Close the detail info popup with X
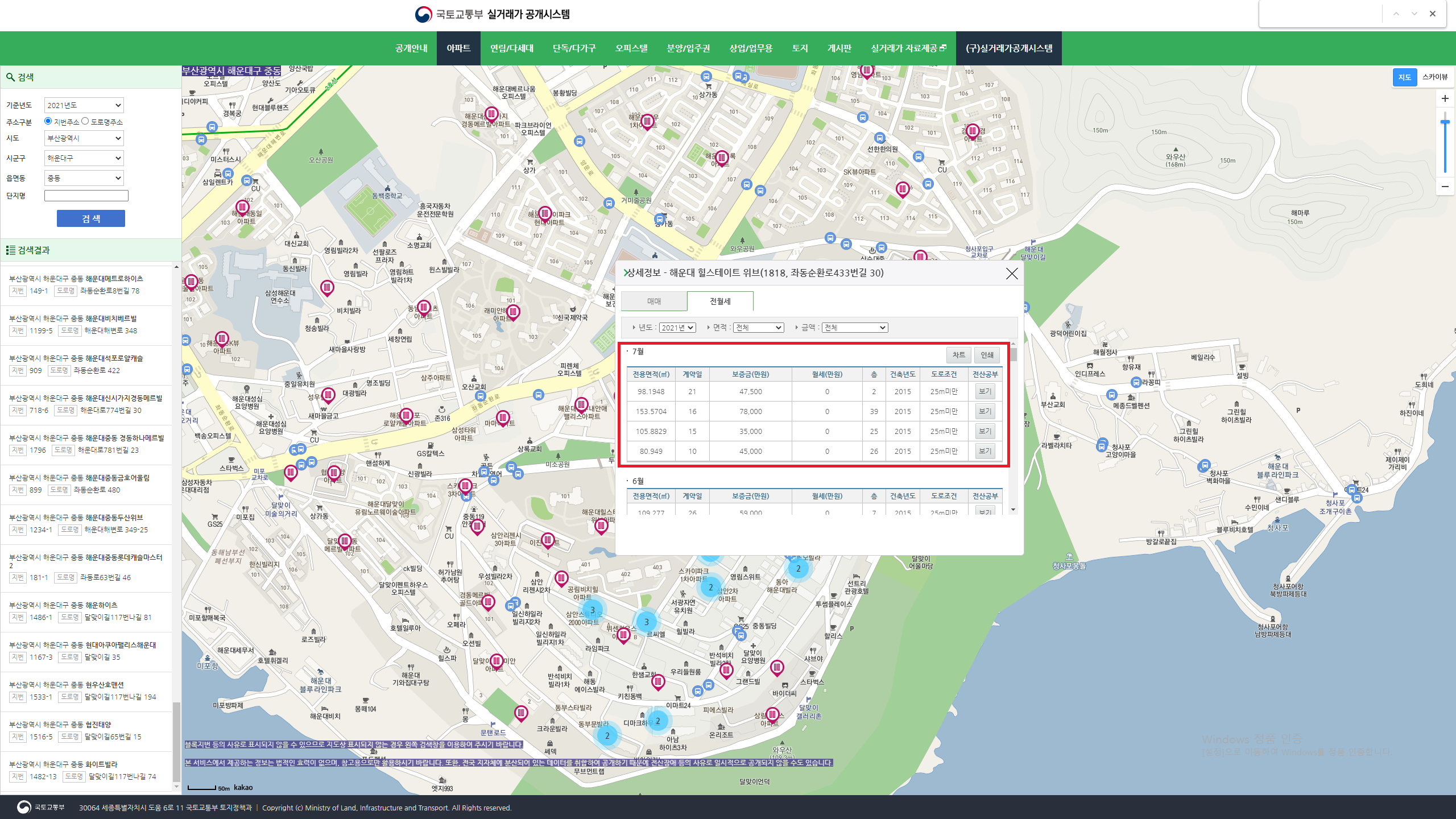1456x819 pixels. click(x=1011, y=274)
